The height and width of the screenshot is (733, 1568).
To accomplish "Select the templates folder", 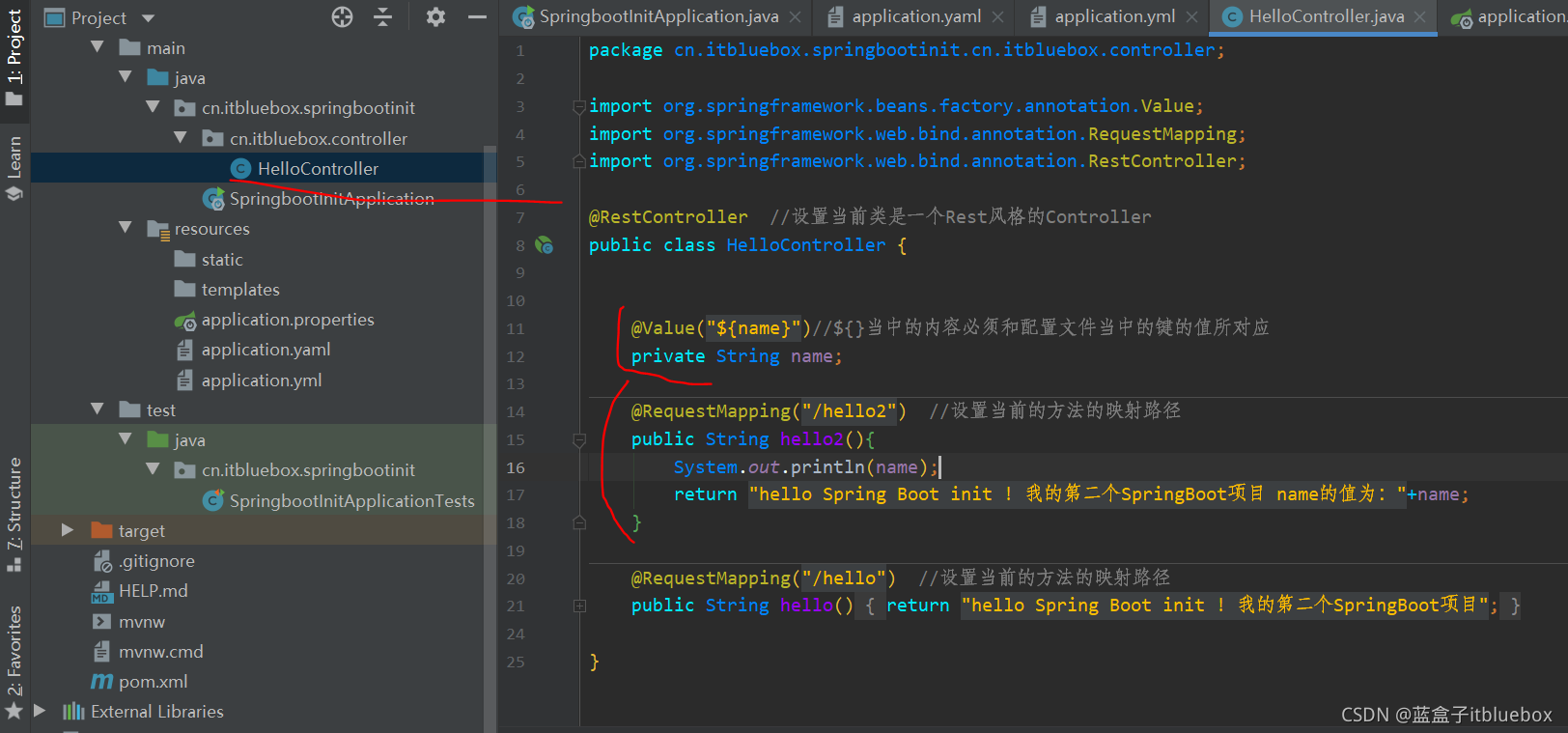I will (x=240, y=289).
